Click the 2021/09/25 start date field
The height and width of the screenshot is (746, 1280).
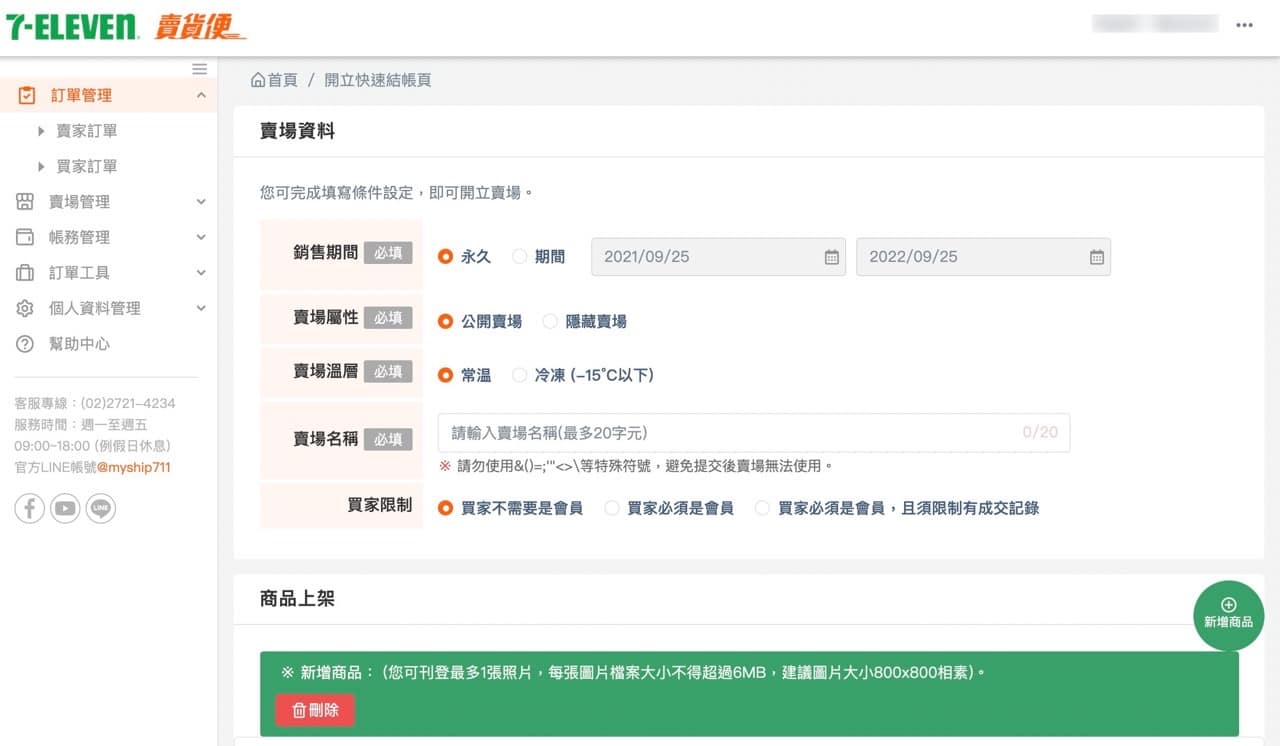coord(719,257)
